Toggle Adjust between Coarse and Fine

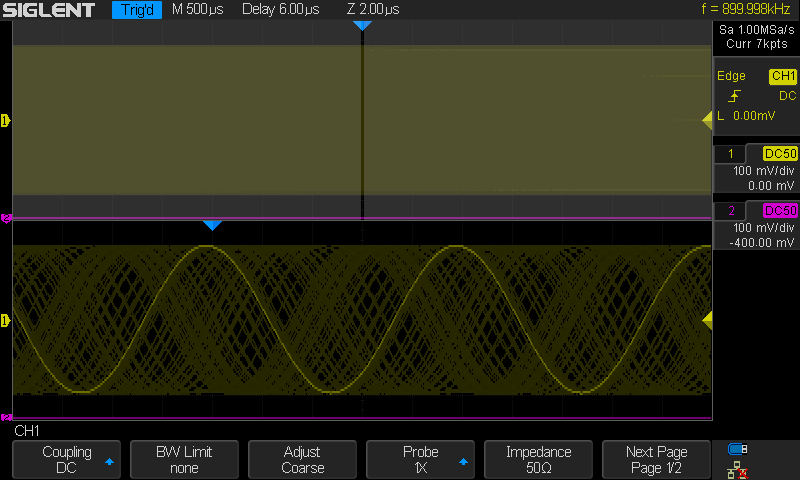[302, 460]
